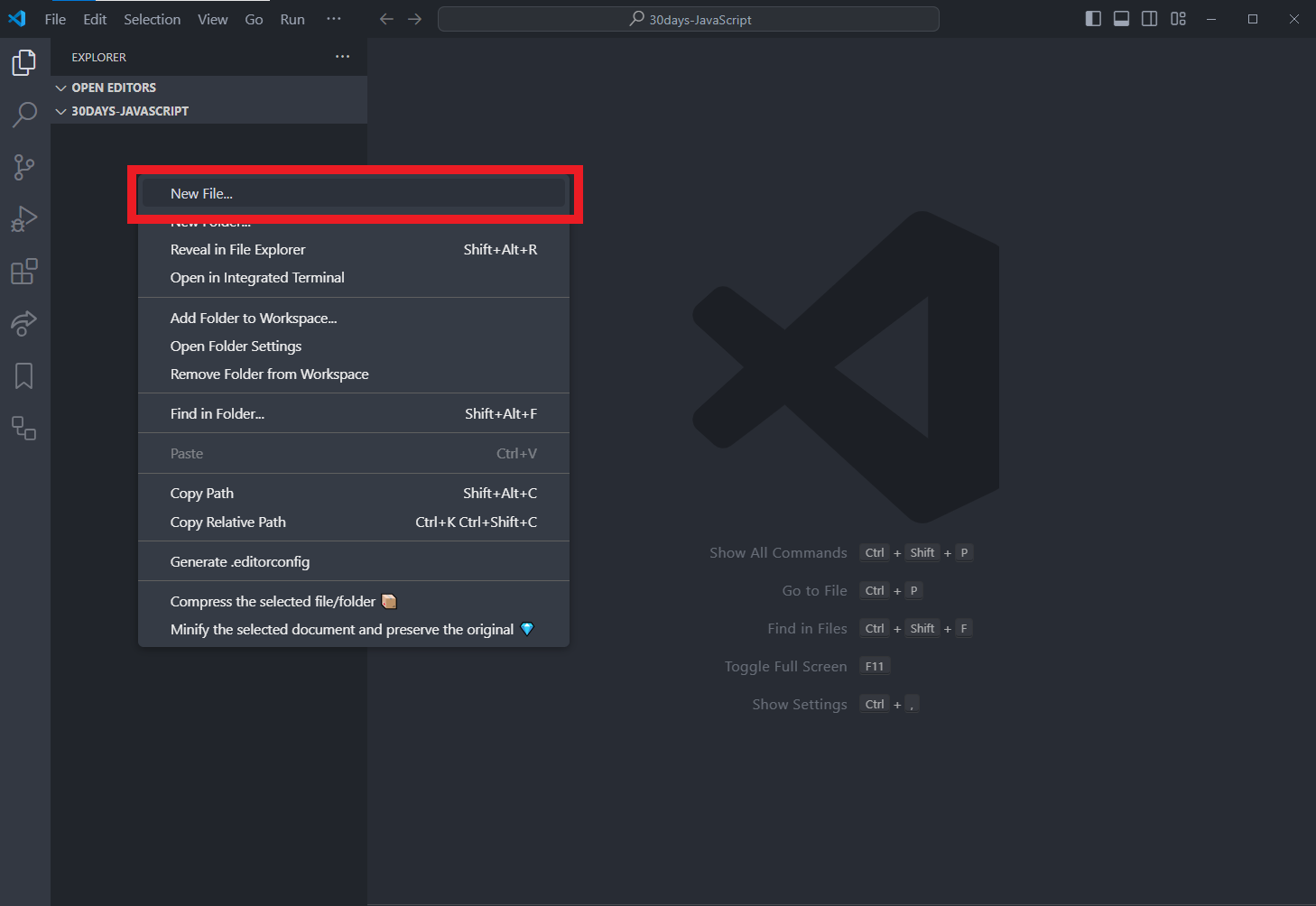Choose Reveal in File Explorer
This screenshot has width=1316, height=906.
[354, 250]
